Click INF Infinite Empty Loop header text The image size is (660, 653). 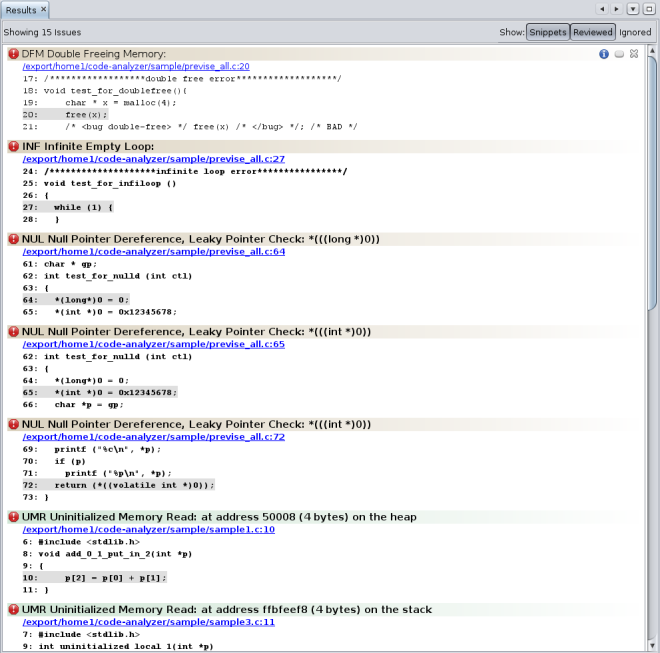[x=88, y=147]
